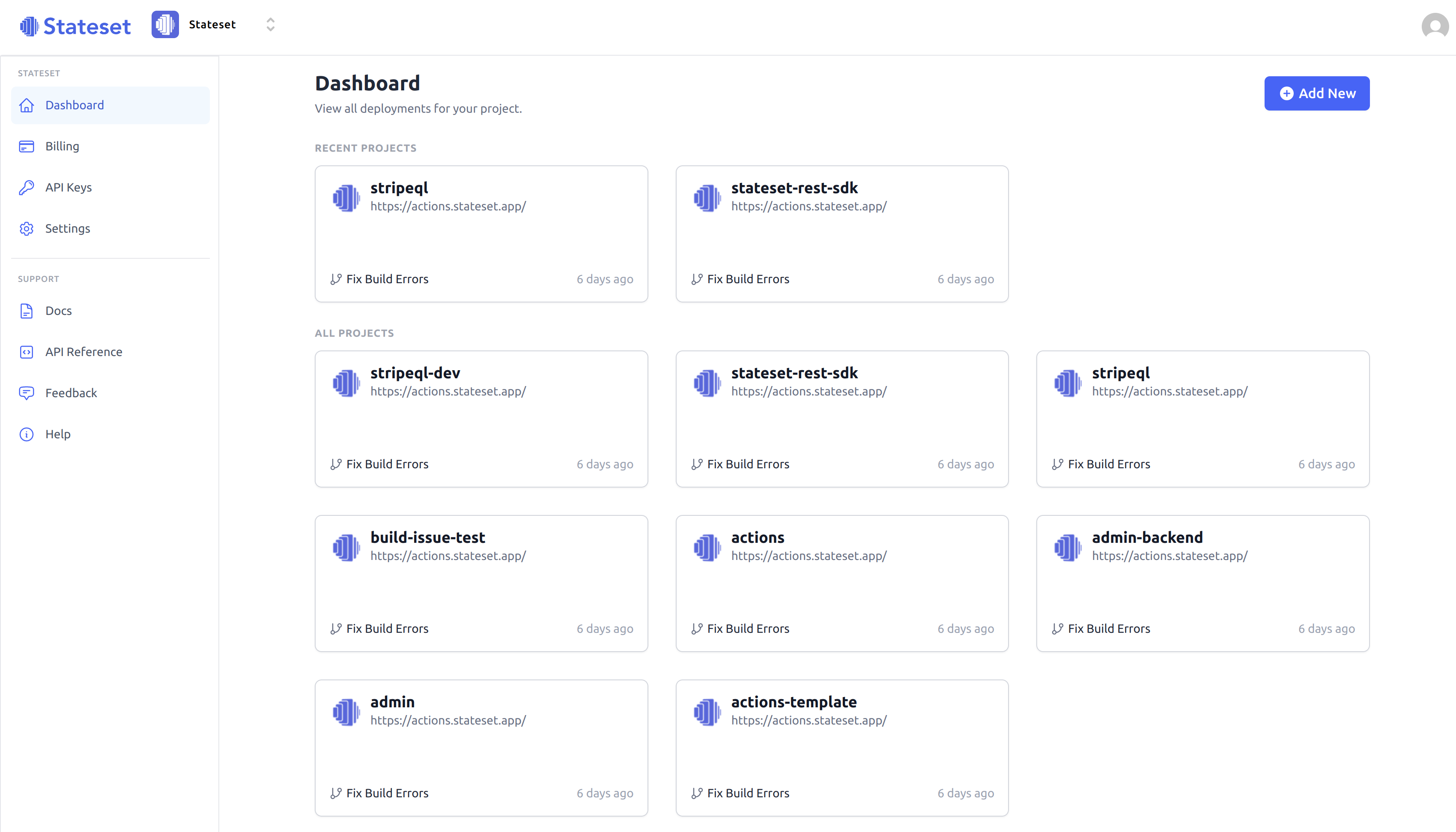
Task: Click the API Keys key icon
Action: click(x=26, y=187)
